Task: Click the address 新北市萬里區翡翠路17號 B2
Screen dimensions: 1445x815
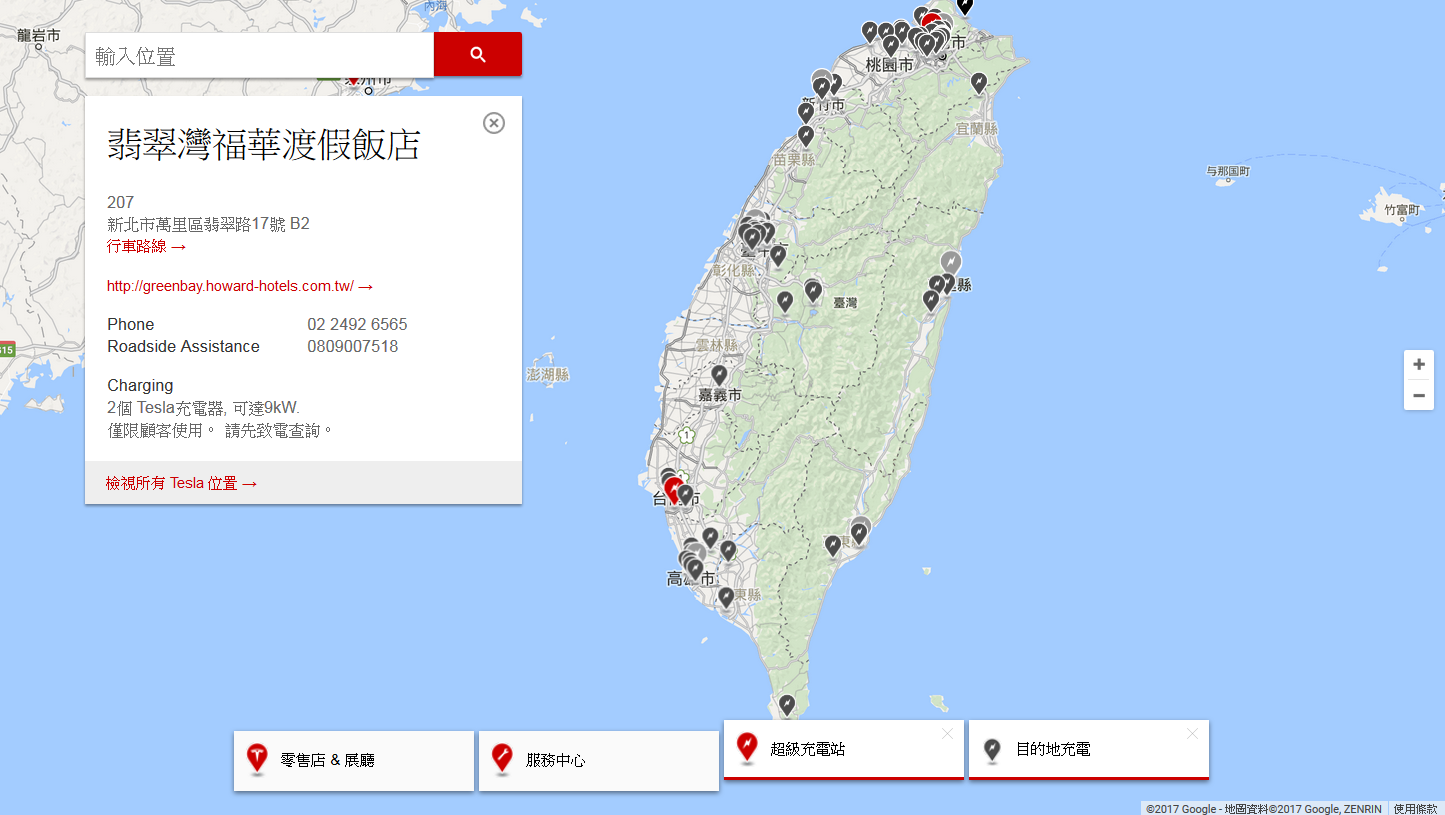Action: pyautogui.click(x=208, y=224)
